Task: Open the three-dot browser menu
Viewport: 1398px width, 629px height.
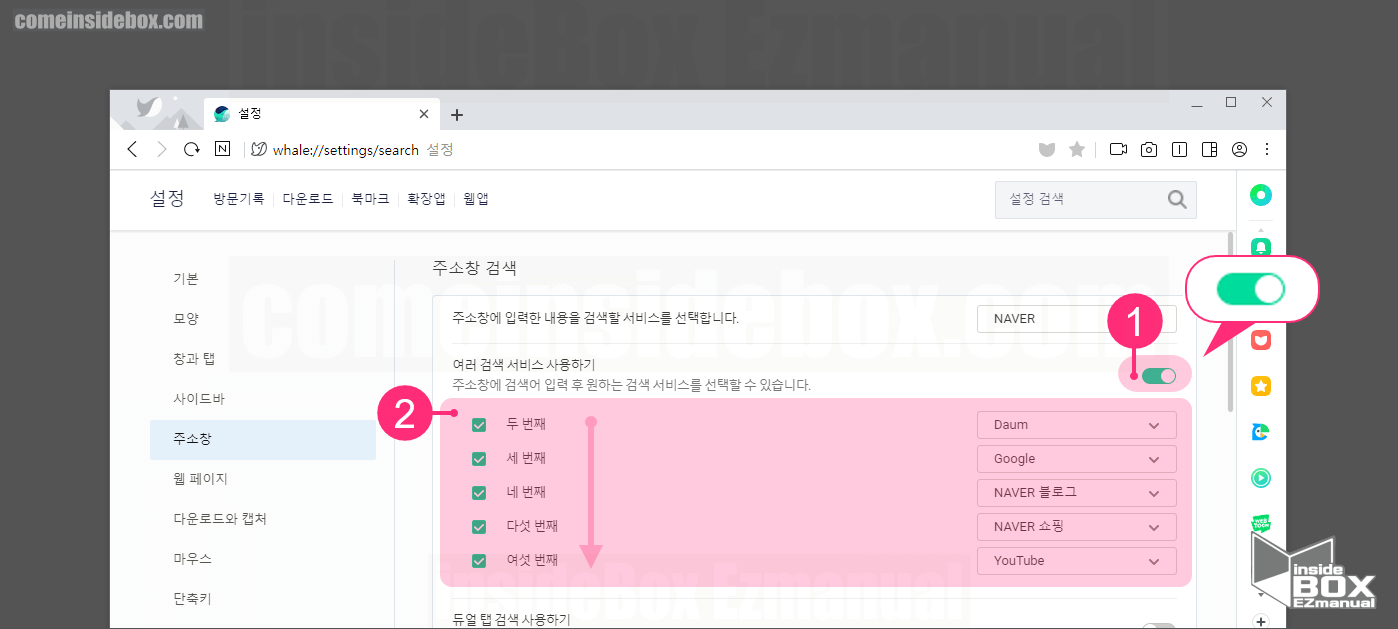Action: pyautogui.click(x=1267, y=150)
